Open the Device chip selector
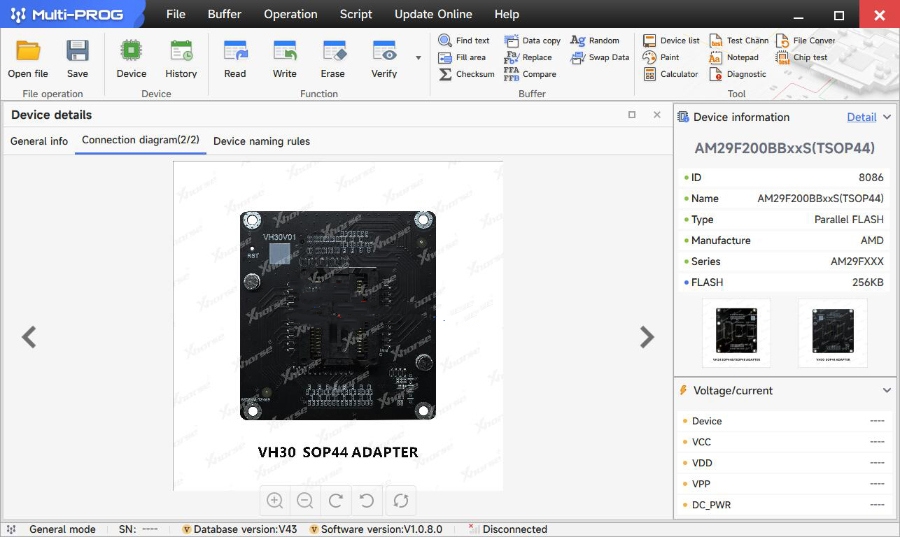The image size is (900, 537). (x=131, y=59)
